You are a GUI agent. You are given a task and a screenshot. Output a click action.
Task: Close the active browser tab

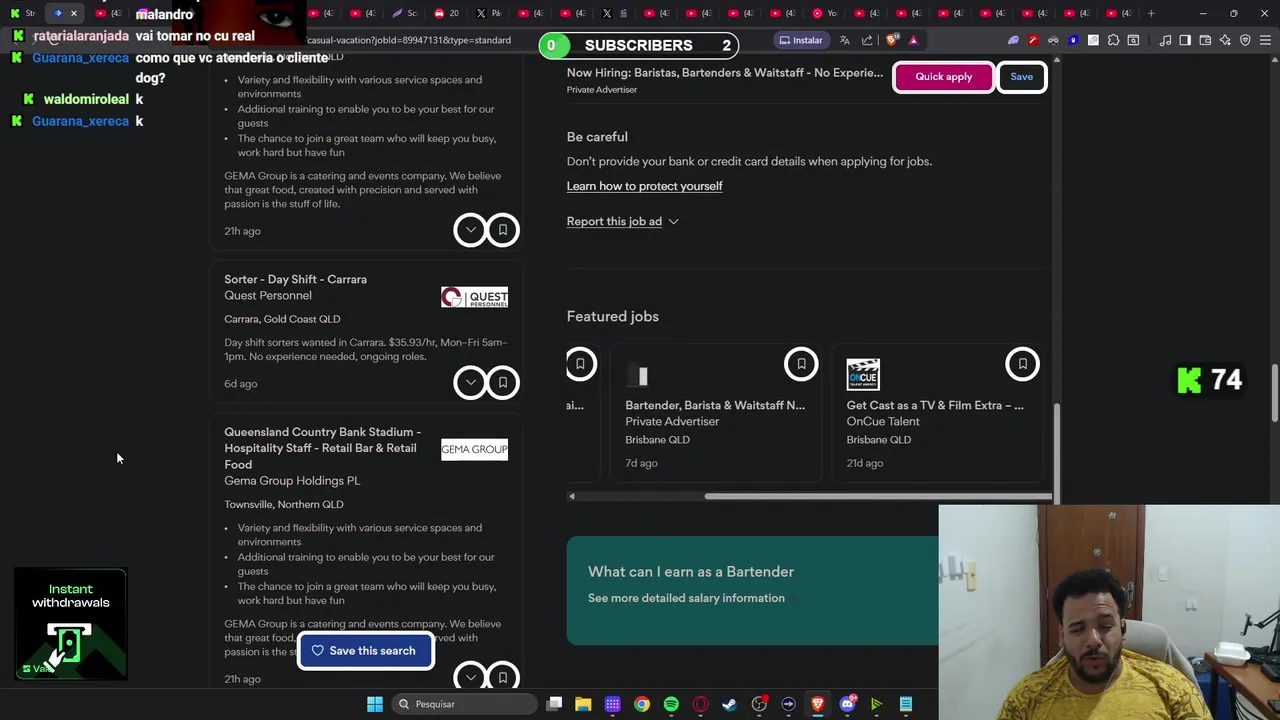(x=74, y=13)
